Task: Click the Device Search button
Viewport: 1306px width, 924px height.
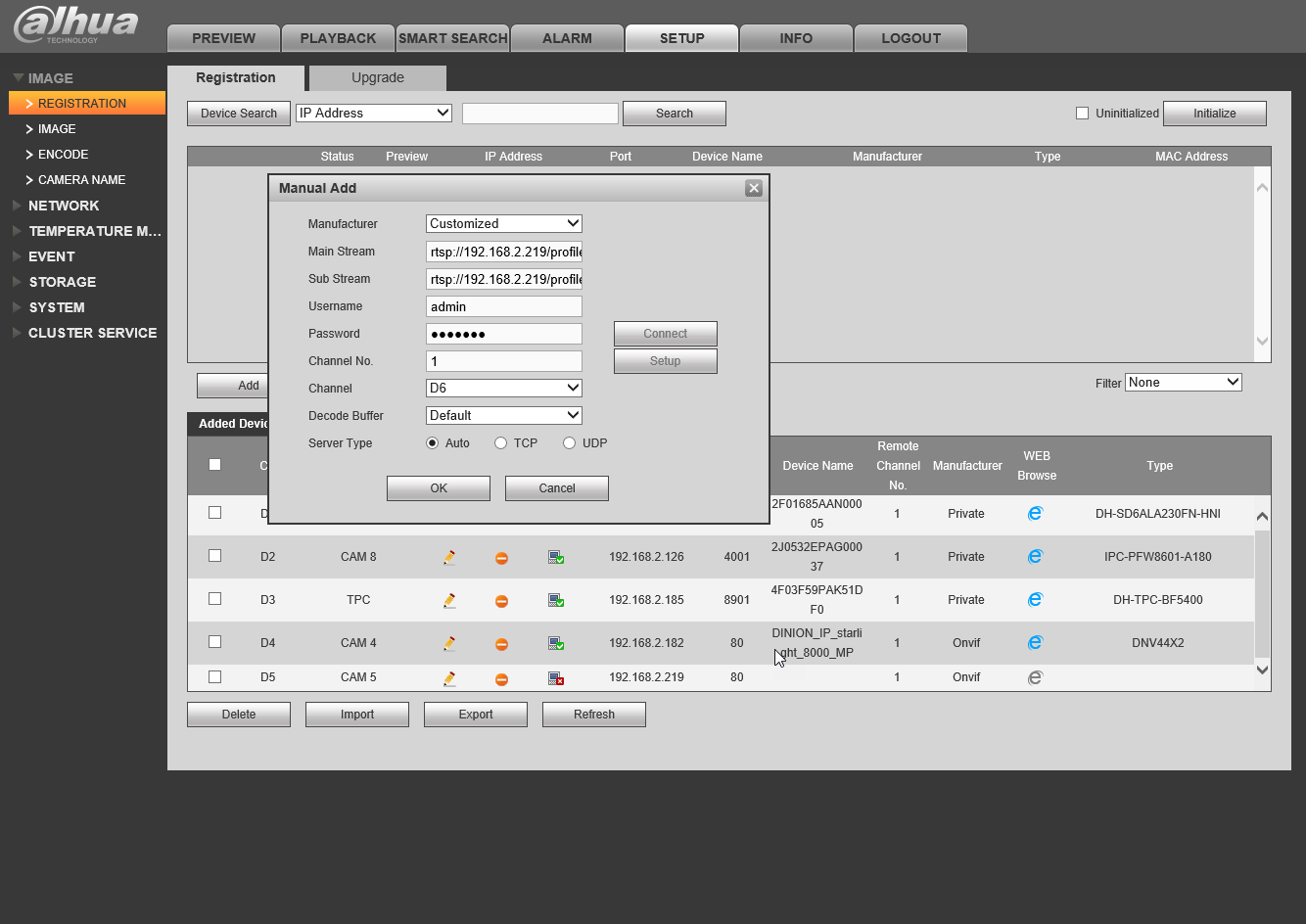Action: pos(239,114)
